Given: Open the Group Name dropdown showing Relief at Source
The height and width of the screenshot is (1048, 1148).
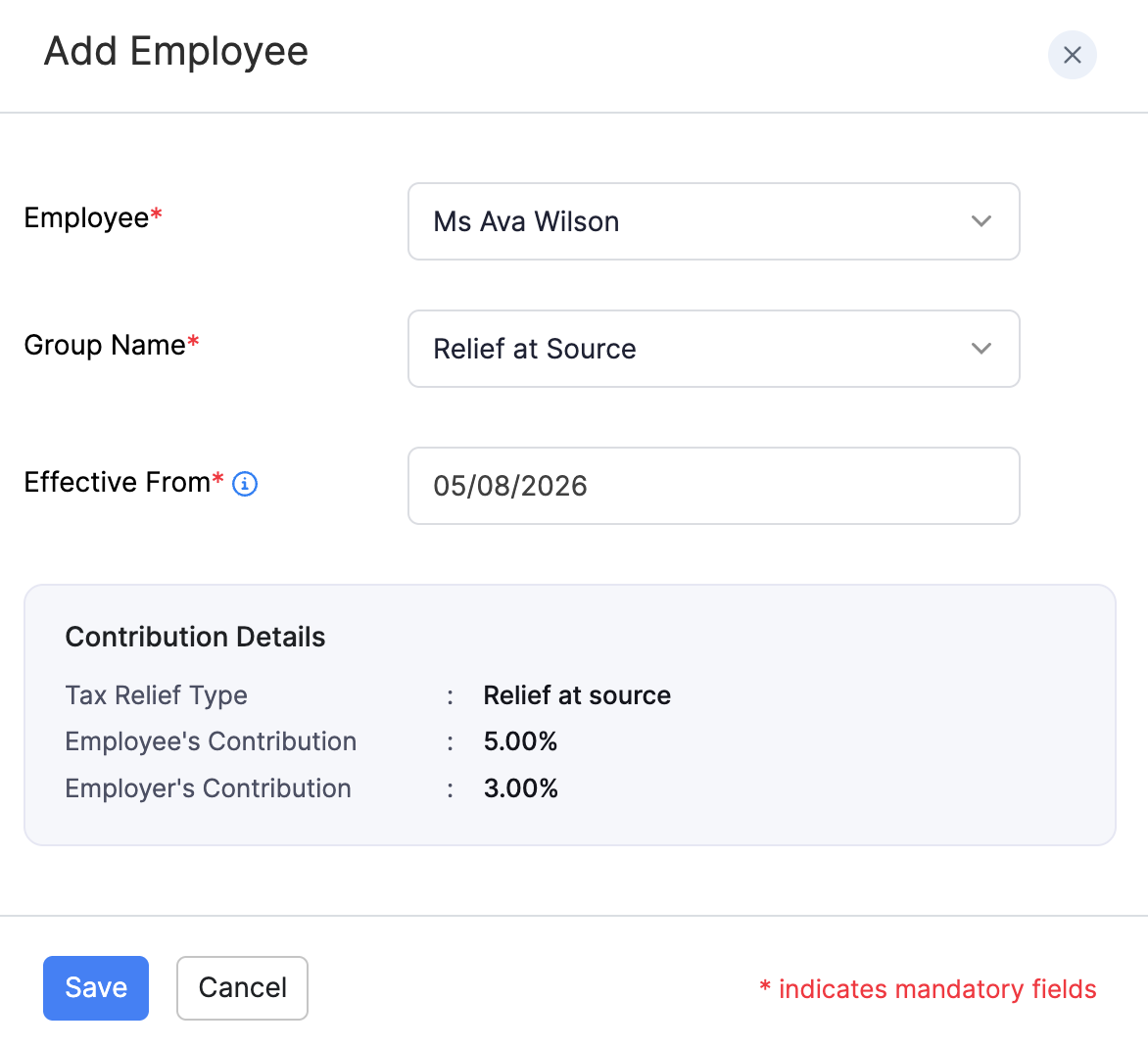Looking at the screenshot, I should [713, 349].
